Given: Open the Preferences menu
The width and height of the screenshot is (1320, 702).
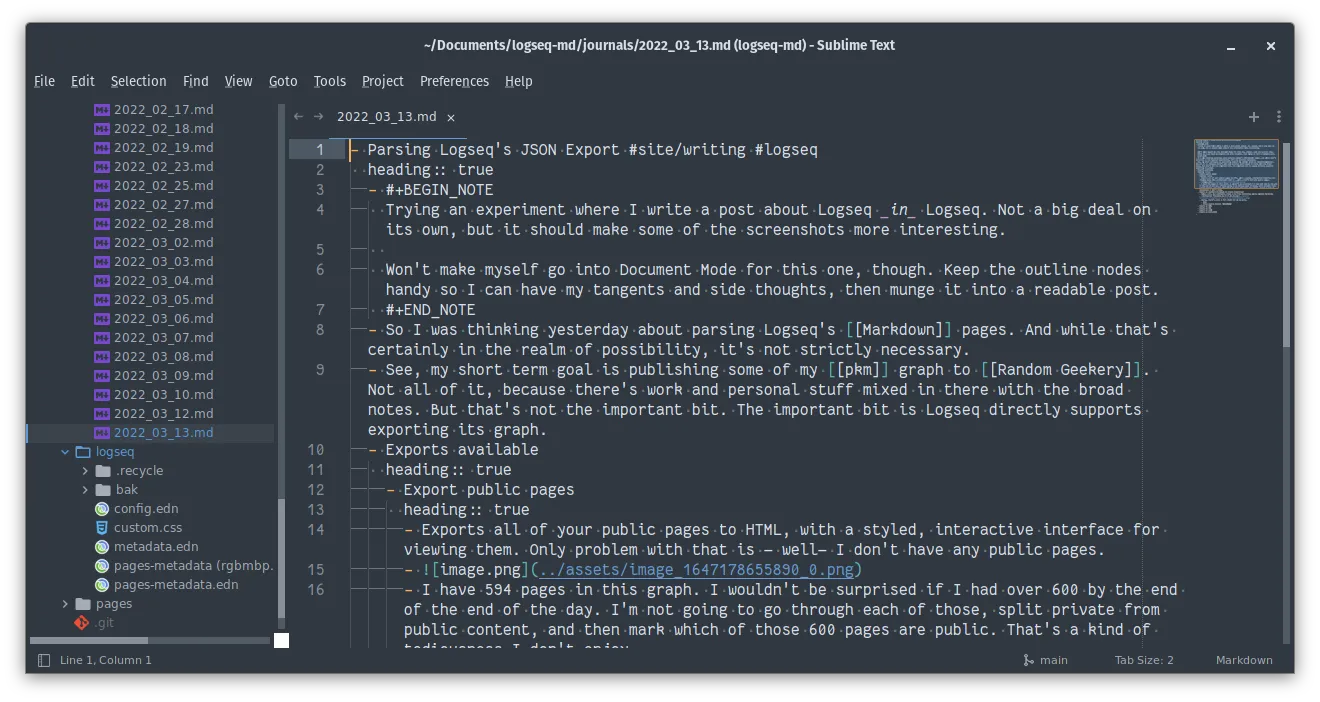Looking at the screenshot, I should pyautogui.click(x=454, y=81).
